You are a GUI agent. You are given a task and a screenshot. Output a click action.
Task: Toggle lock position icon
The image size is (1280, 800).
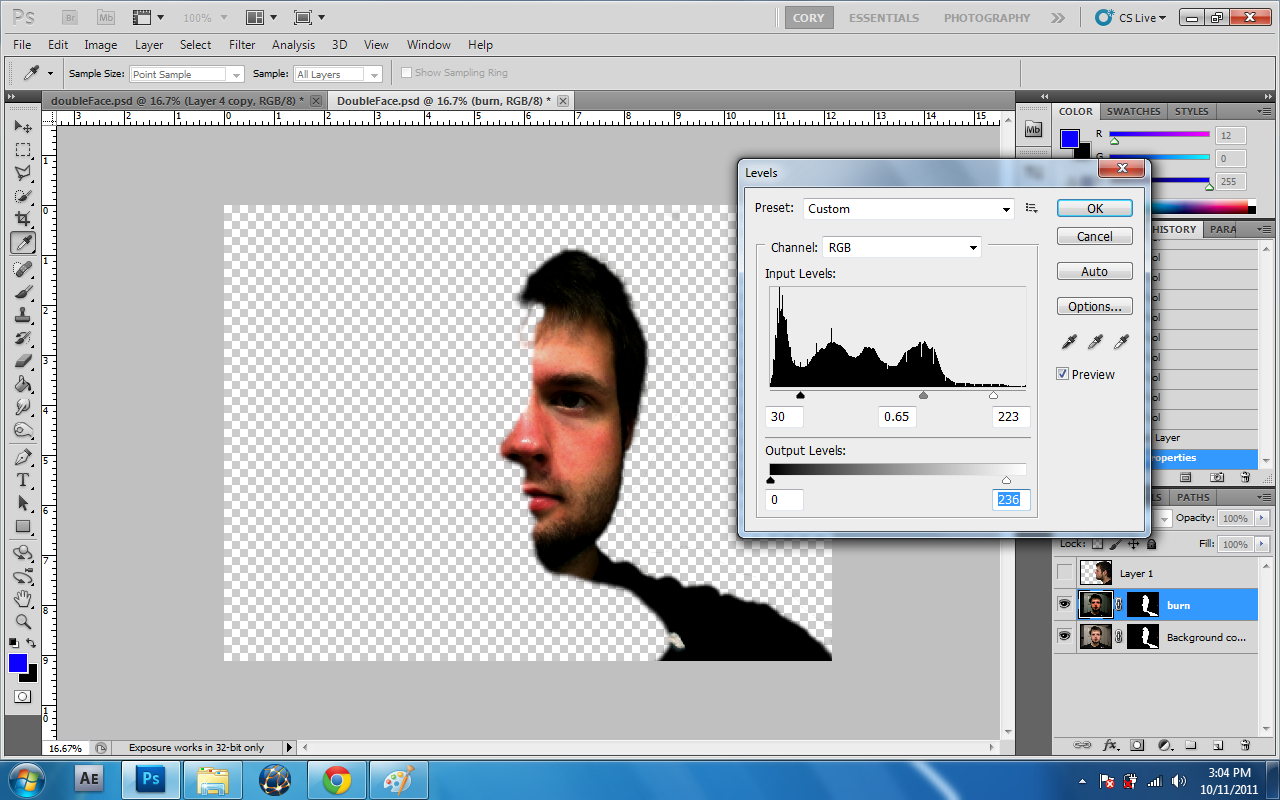click(x=1133, y=544)
